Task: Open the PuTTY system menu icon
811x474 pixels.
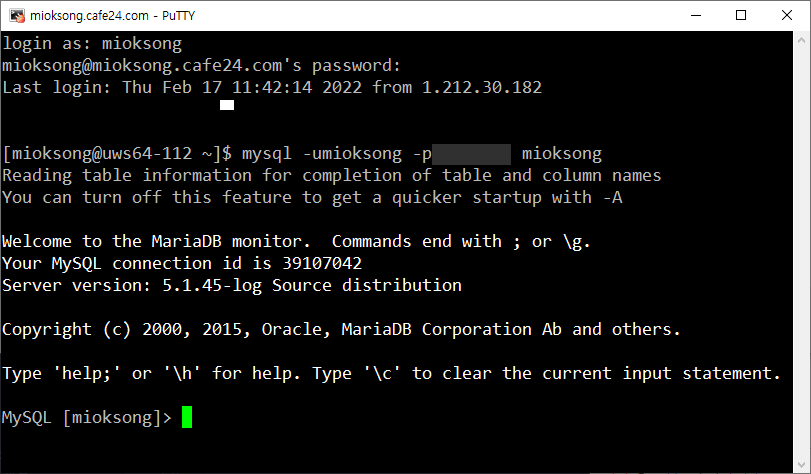Action: click(x=14, y=15)
